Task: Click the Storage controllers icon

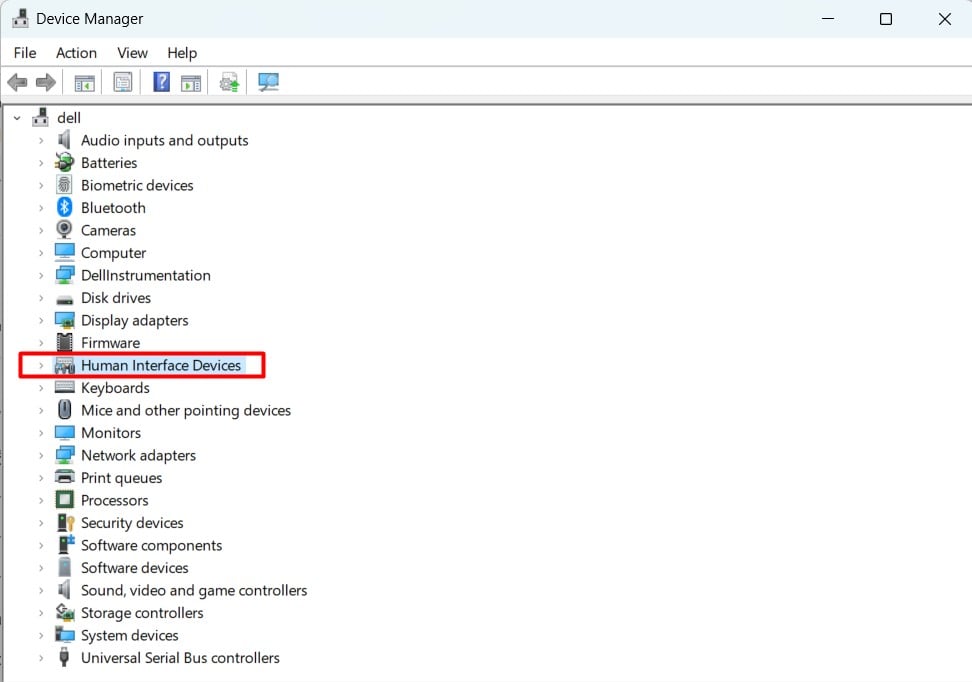Action: [65, 613]
